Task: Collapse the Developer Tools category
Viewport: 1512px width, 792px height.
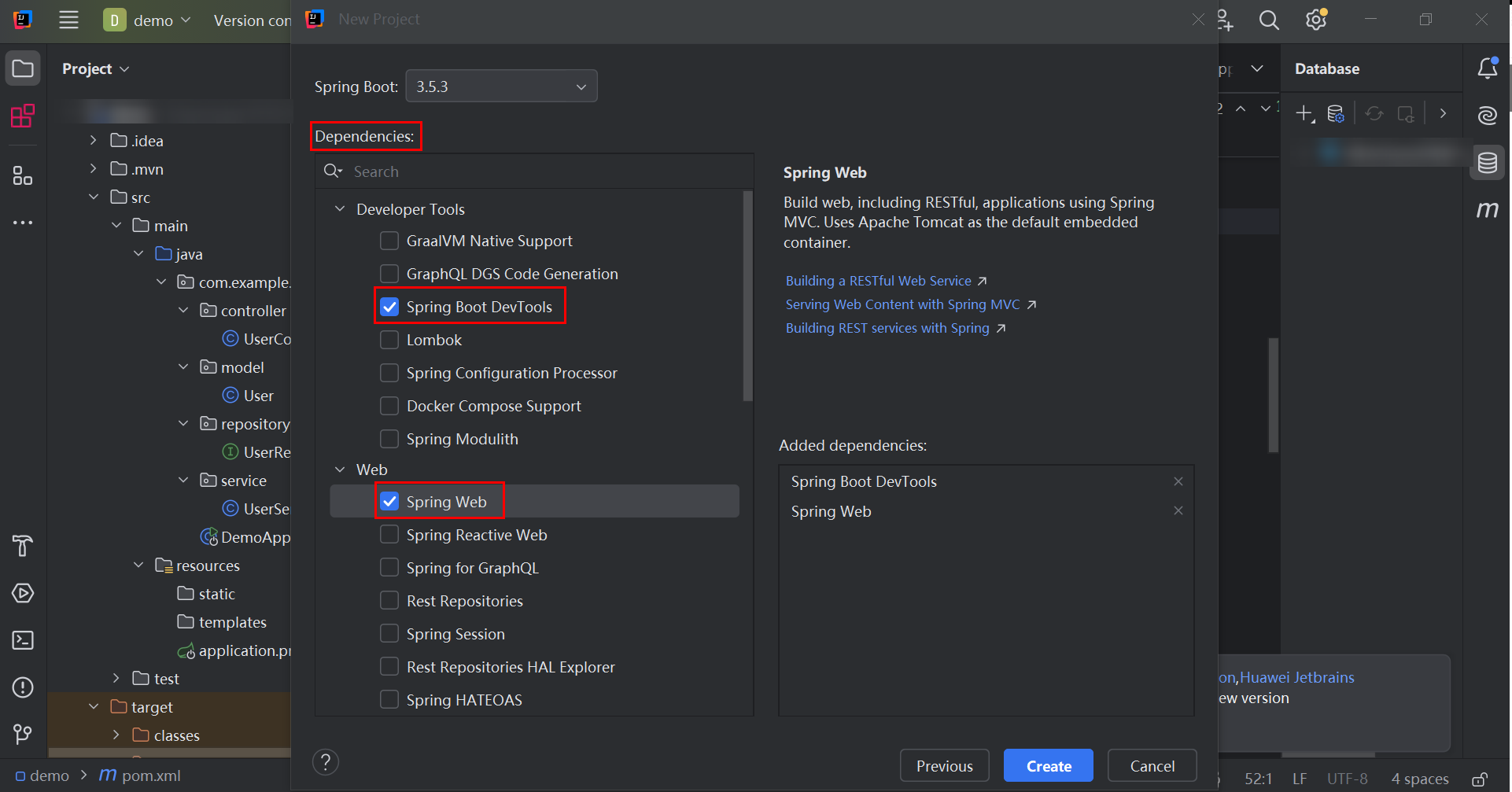Action: click(x=340, y=209)
